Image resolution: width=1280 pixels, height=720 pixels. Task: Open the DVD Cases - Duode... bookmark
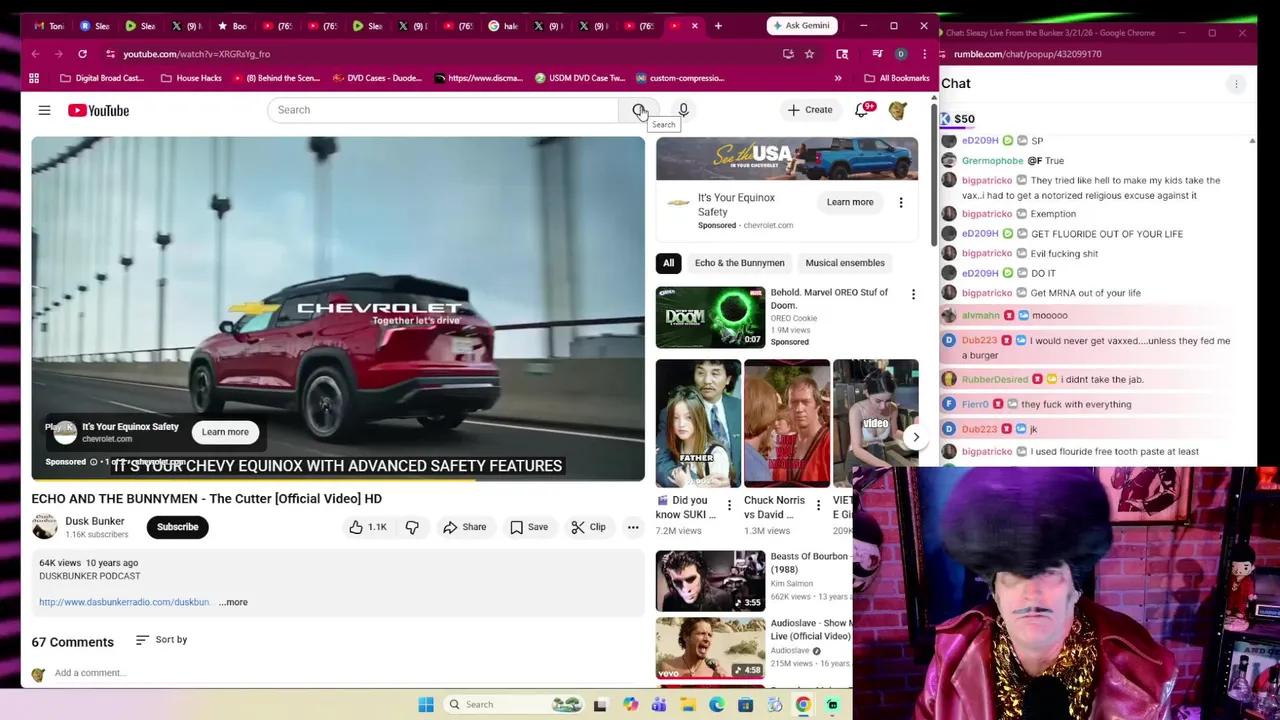tap(377, 78)
